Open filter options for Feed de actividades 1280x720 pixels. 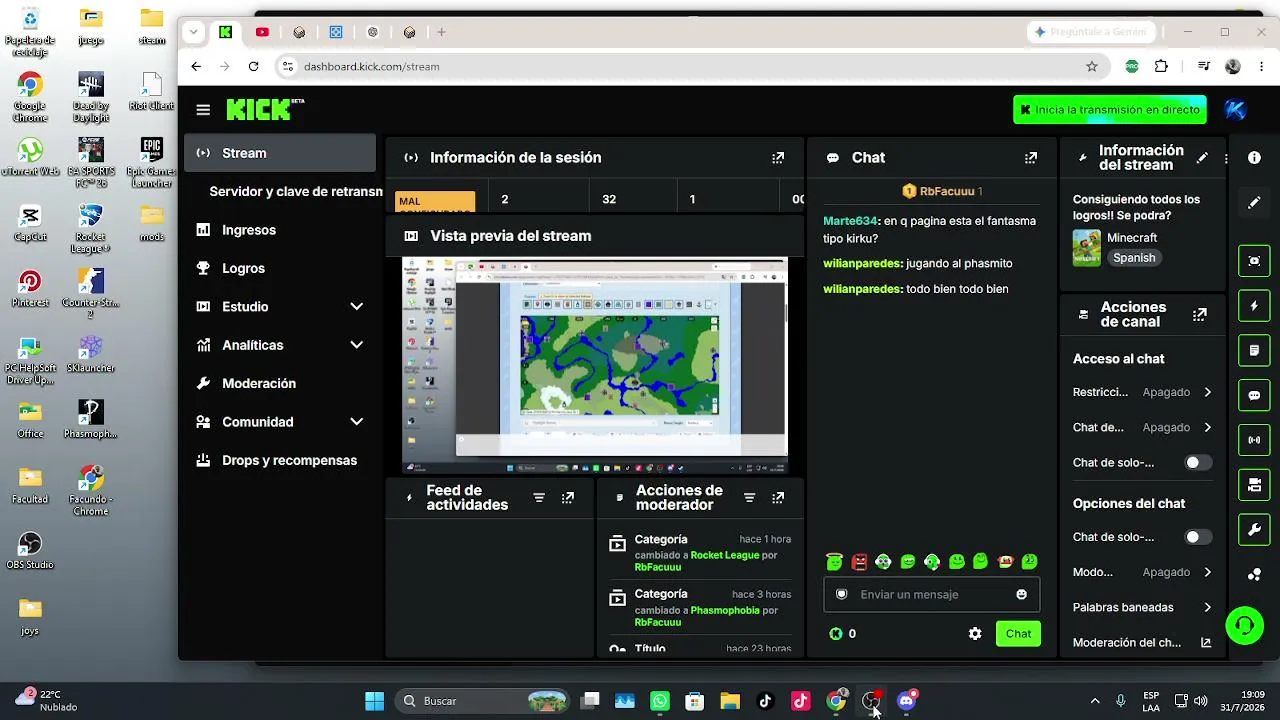tap(539, 498)
